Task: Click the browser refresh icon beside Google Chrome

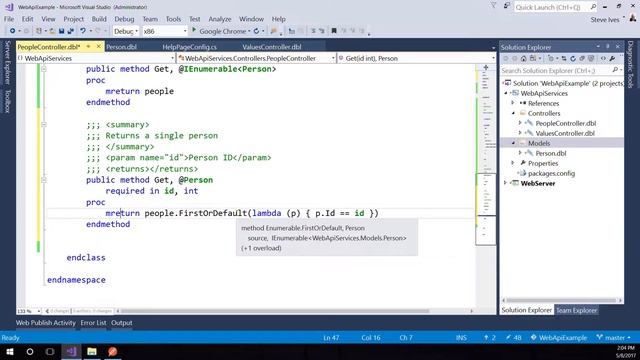Action: (256, 31)
